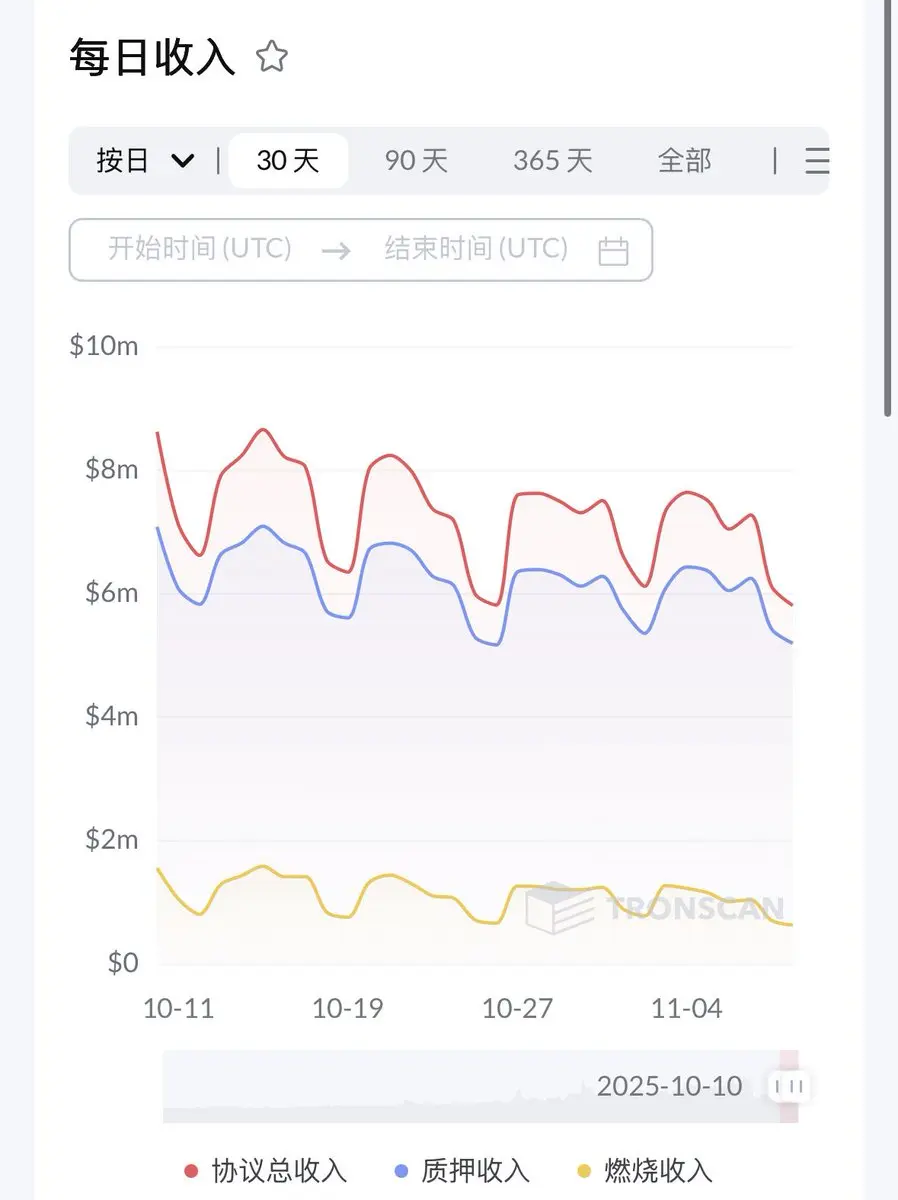Switch to the 90 天 range tab
This screenshot has height=1200, width=898.
[416, 160]
